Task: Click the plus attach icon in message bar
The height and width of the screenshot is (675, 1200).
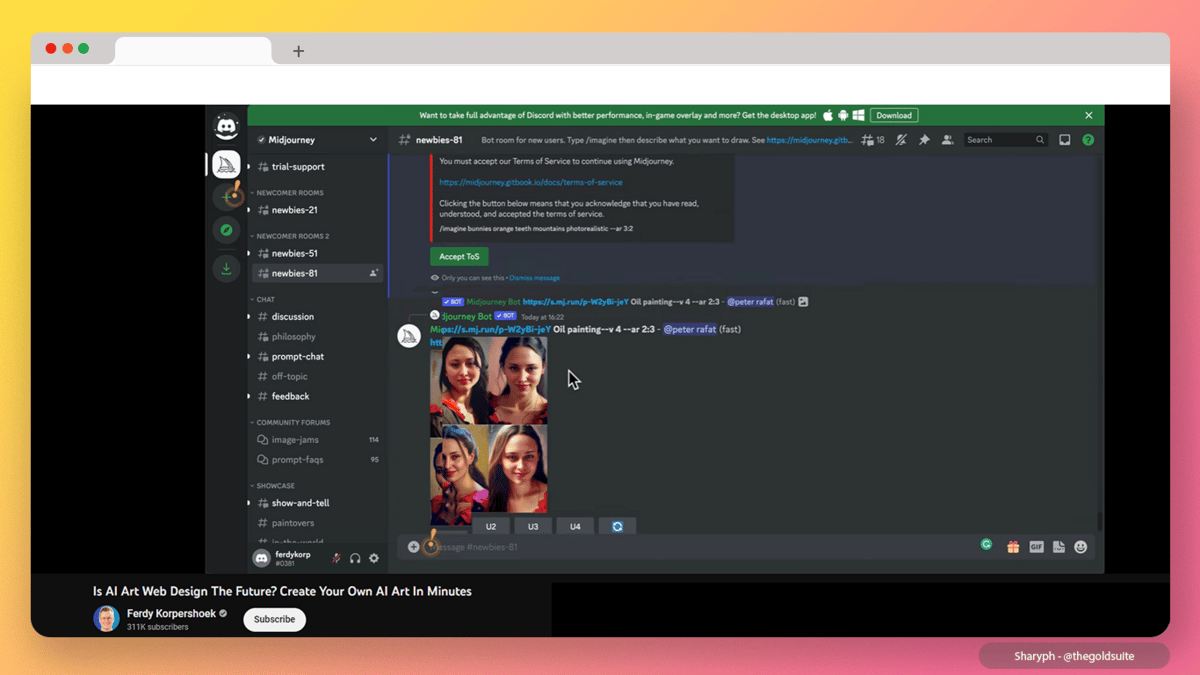Action: click(x=413, y=547)
